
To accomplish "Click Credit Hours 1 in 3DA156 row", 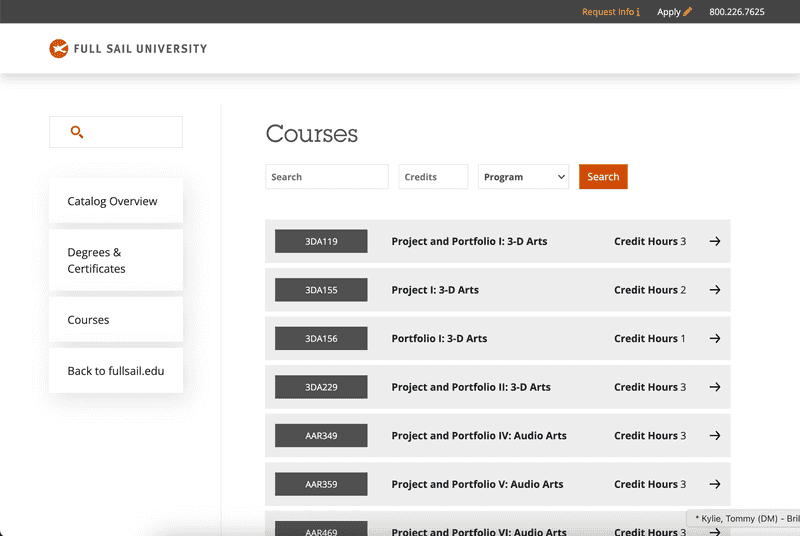I will click(x=650, y=338).
